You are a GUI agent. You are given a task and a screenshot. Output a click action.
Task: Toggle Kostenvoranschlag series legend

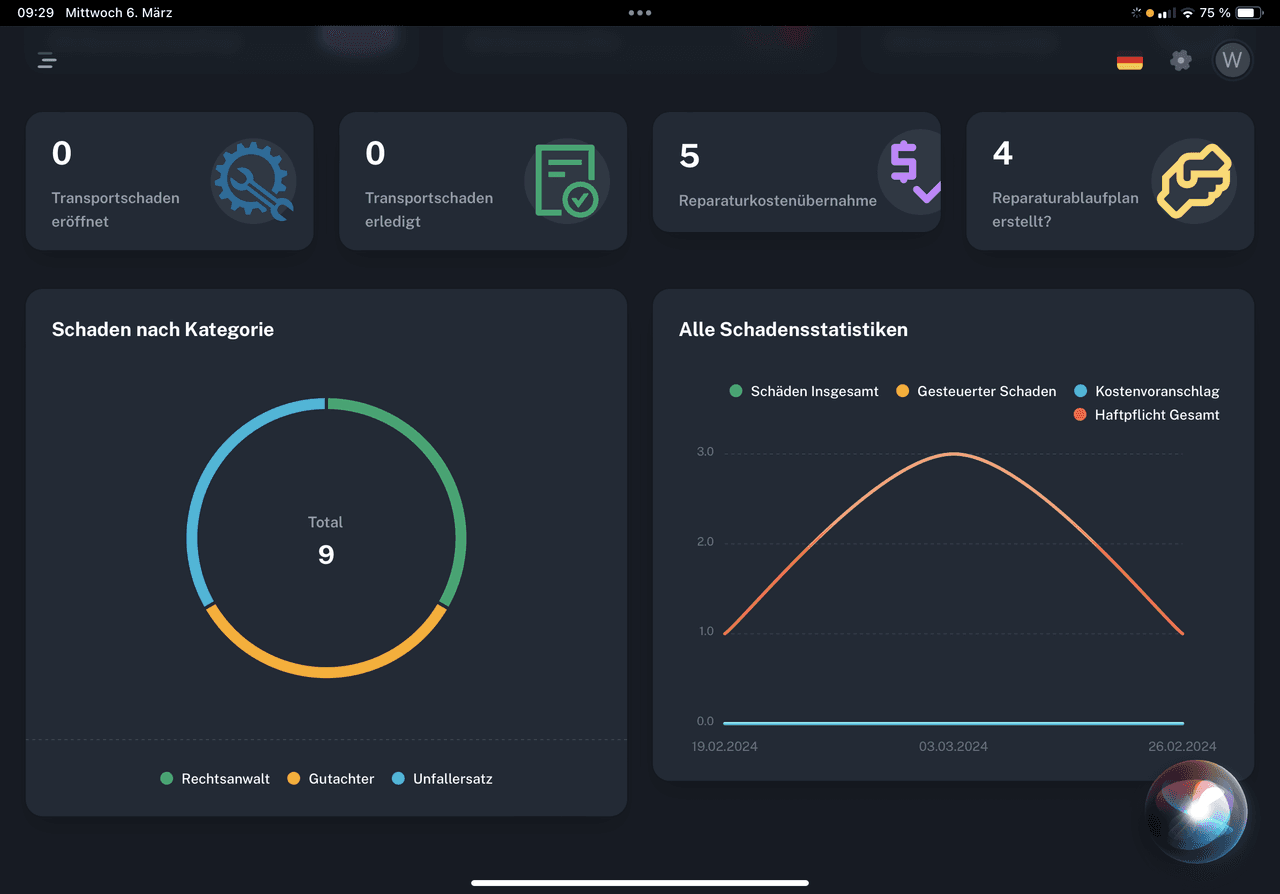1146,391
